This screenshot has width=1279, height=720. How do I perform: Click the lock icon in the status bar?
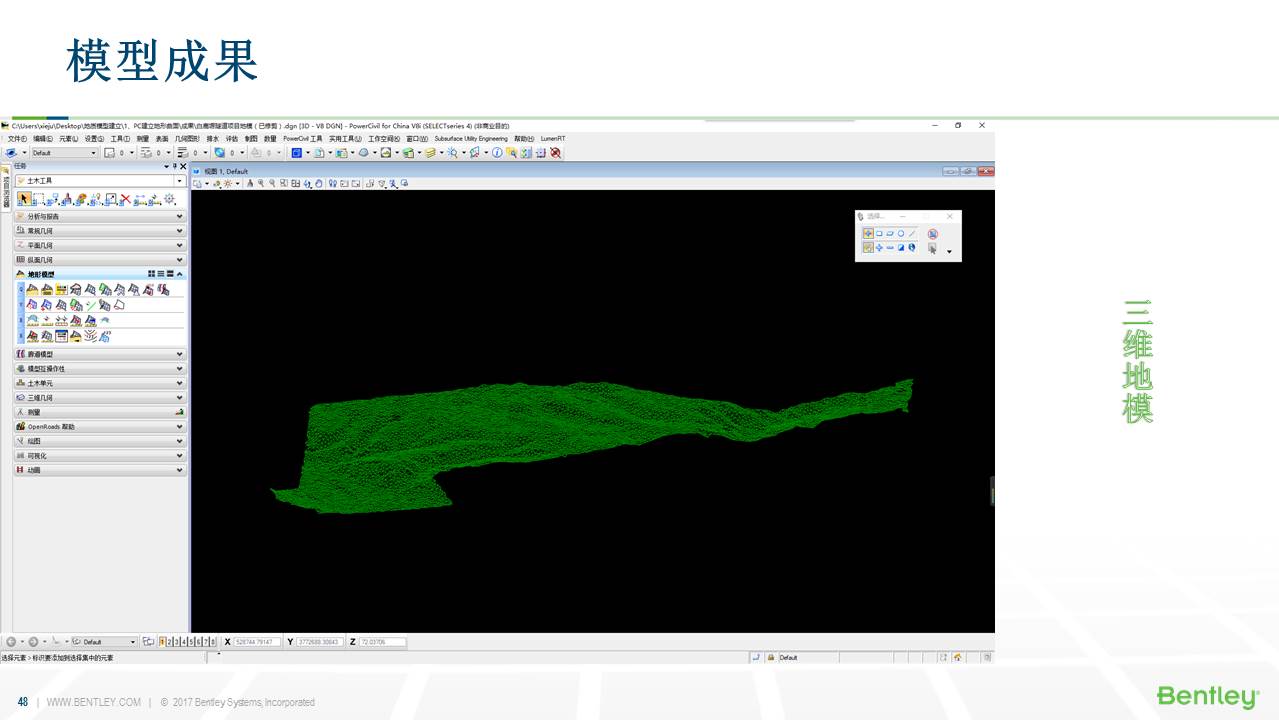pyautogui.click(x=771, y=658)
